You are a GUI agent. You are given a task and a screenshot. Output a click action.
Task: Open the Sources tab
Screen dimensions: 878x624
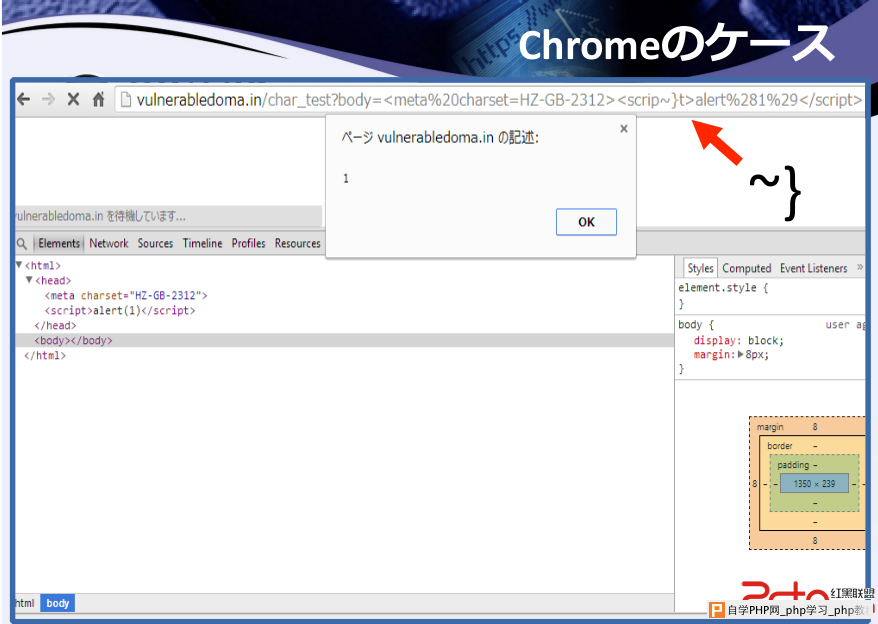click(x=155, y=243)
